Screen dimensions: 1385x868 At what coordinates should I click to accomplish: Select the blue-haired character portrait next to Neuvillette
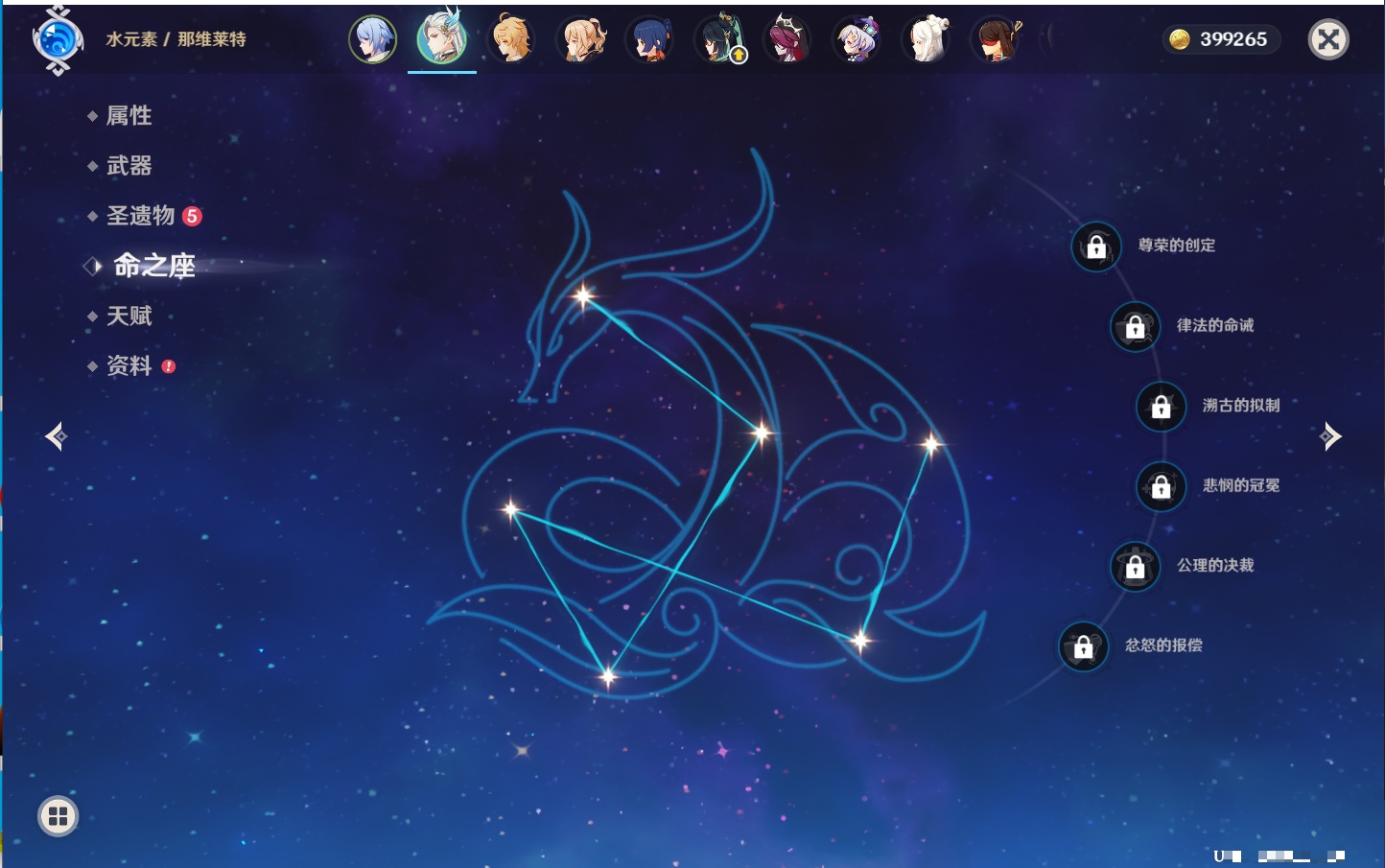[x=372, y=40]
